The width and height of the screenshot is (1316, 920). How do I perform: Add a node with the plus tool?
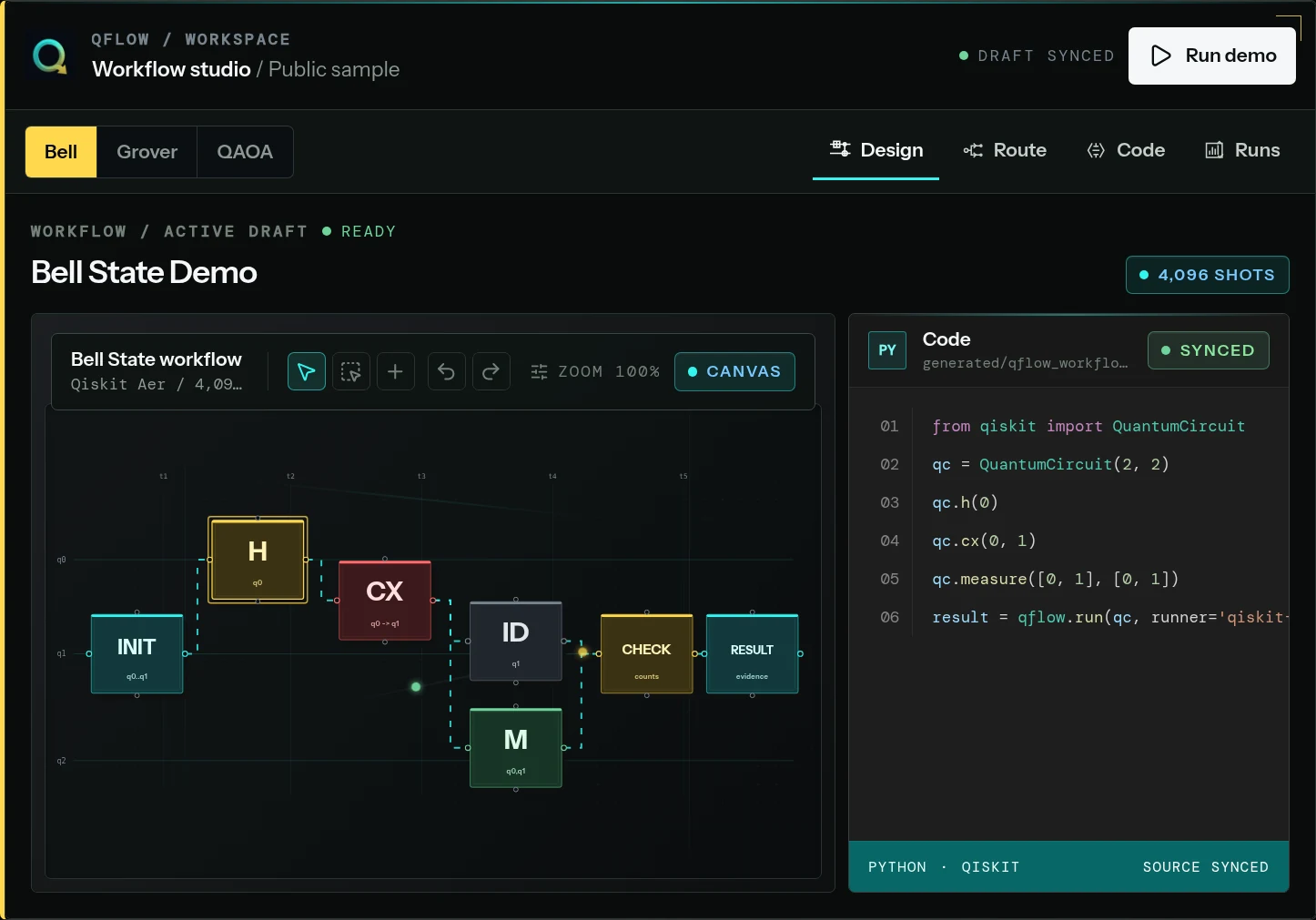(395, 371)
